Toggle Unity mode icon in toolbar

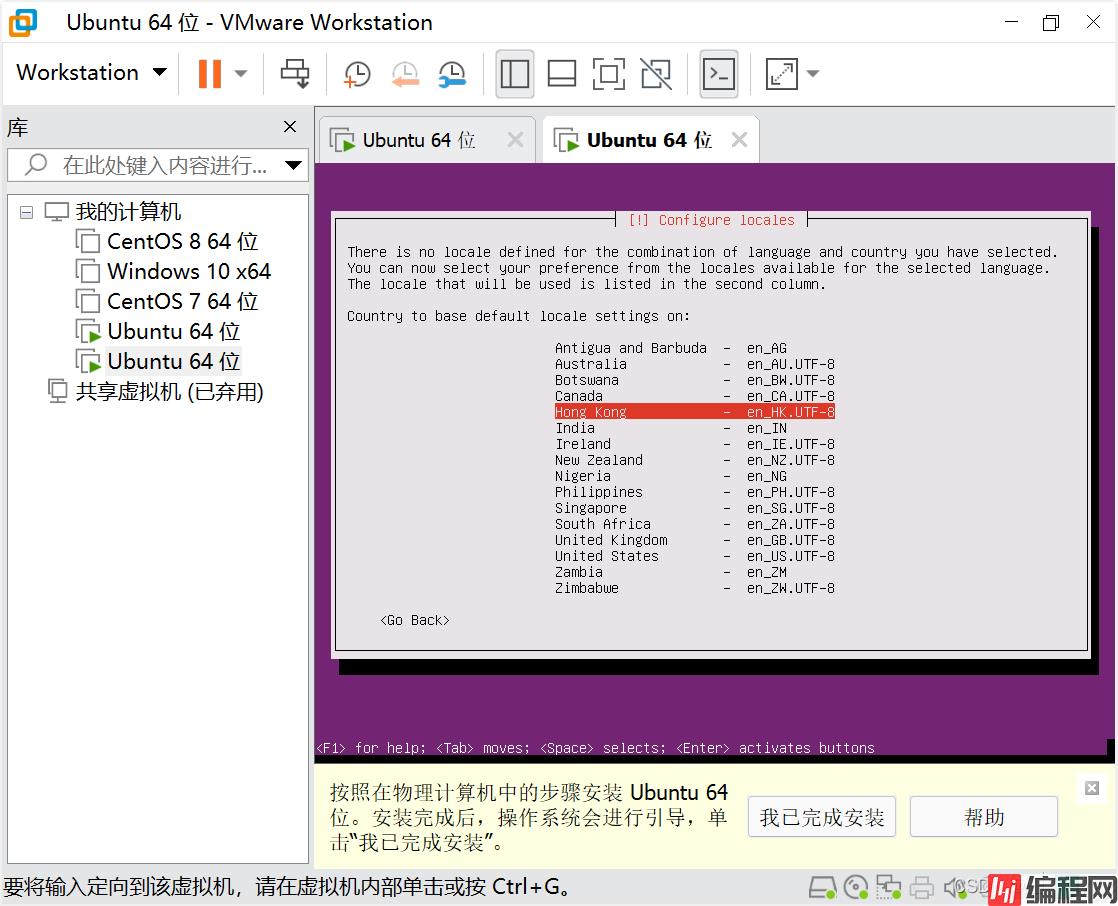656,73
